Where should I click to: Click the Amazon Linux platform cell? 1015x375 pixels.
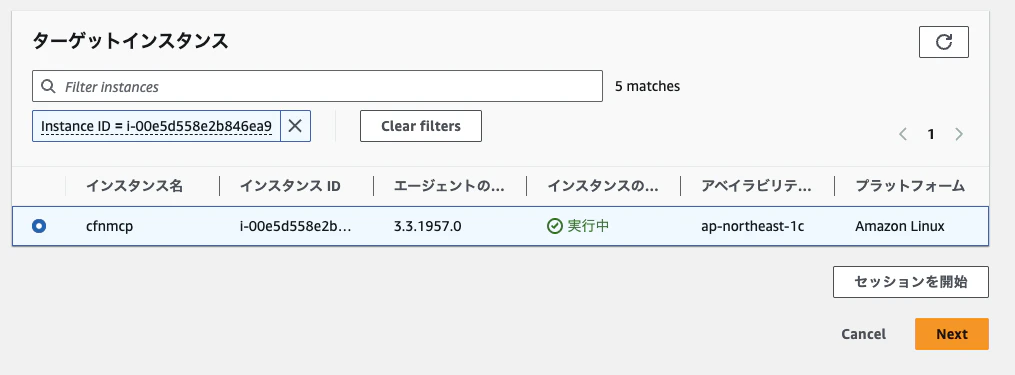pyautogui.click(x=900, y=227)
